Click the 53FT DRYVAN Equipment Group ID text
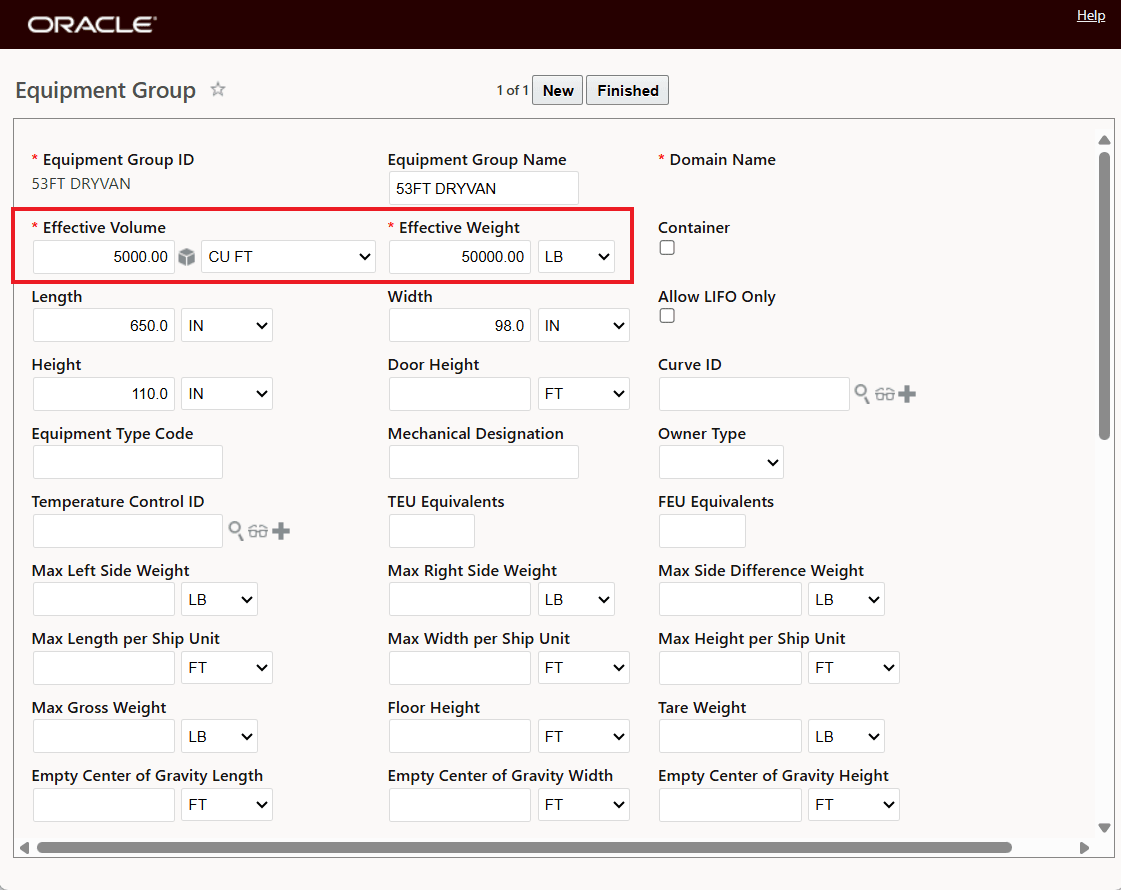The image size is (1121, 890). tap(81, 184)
